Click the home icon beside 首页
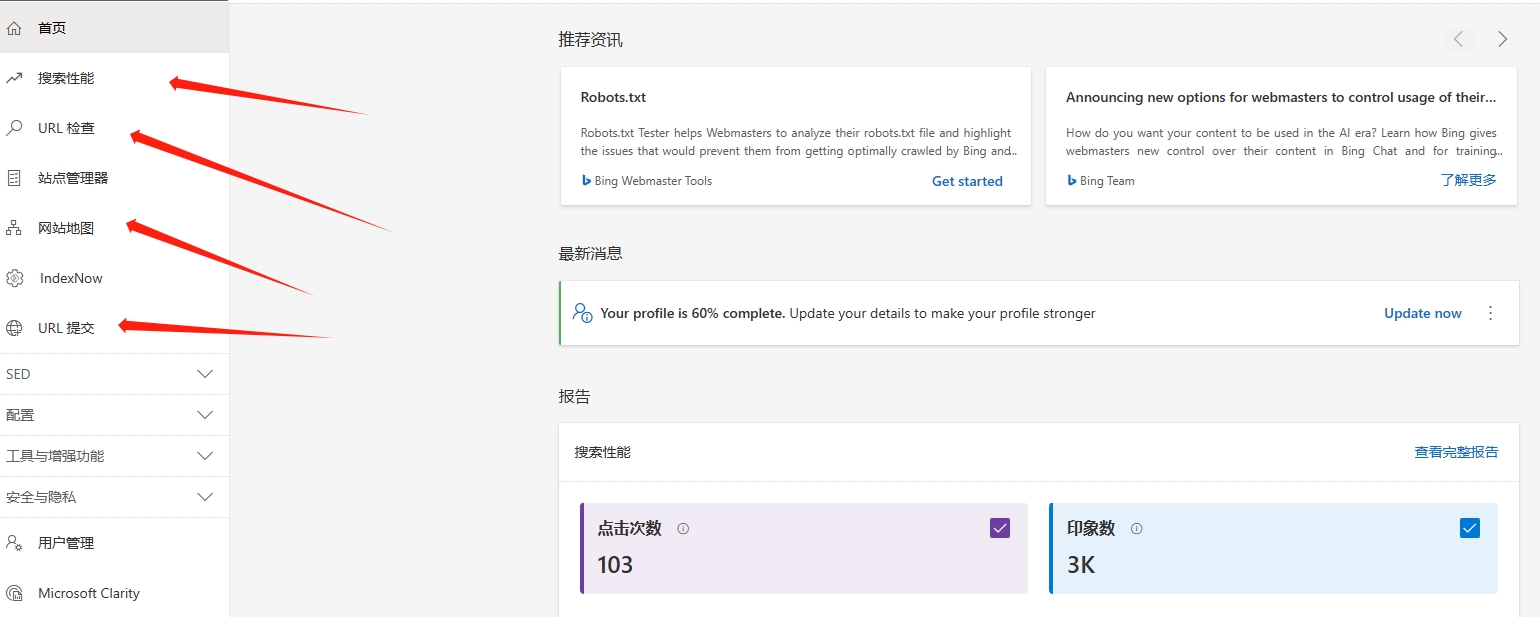Screen dimensions: 1540x617 pos(14,28)
